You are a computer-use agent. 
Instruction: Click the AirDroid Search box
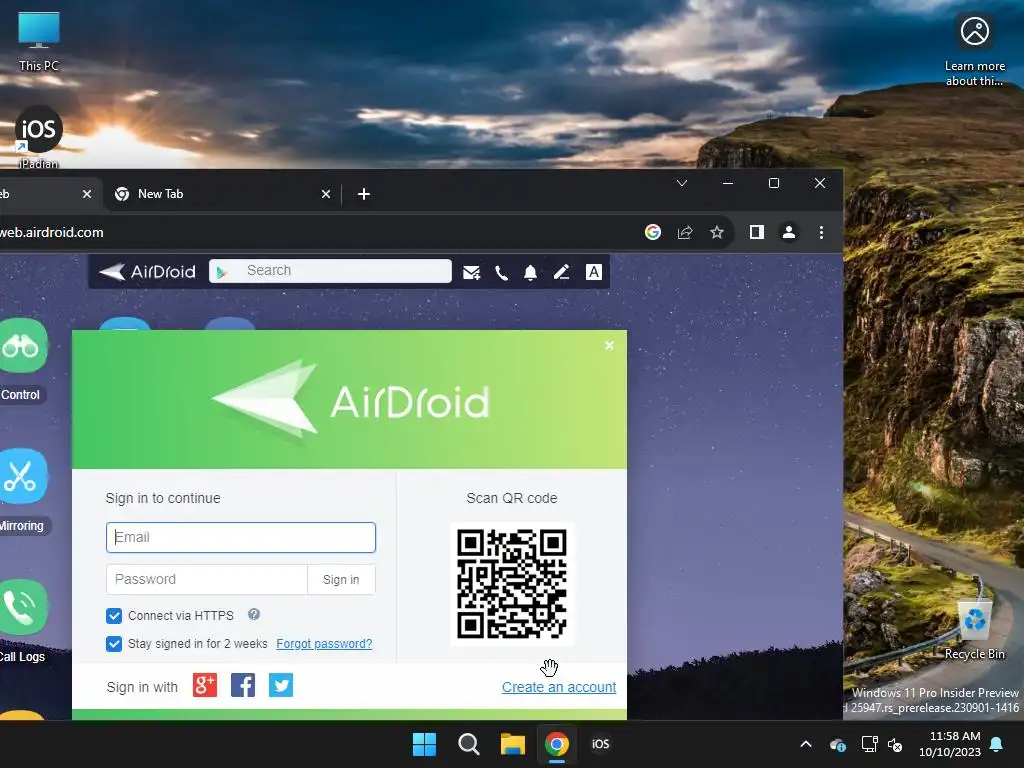(330, 271)
